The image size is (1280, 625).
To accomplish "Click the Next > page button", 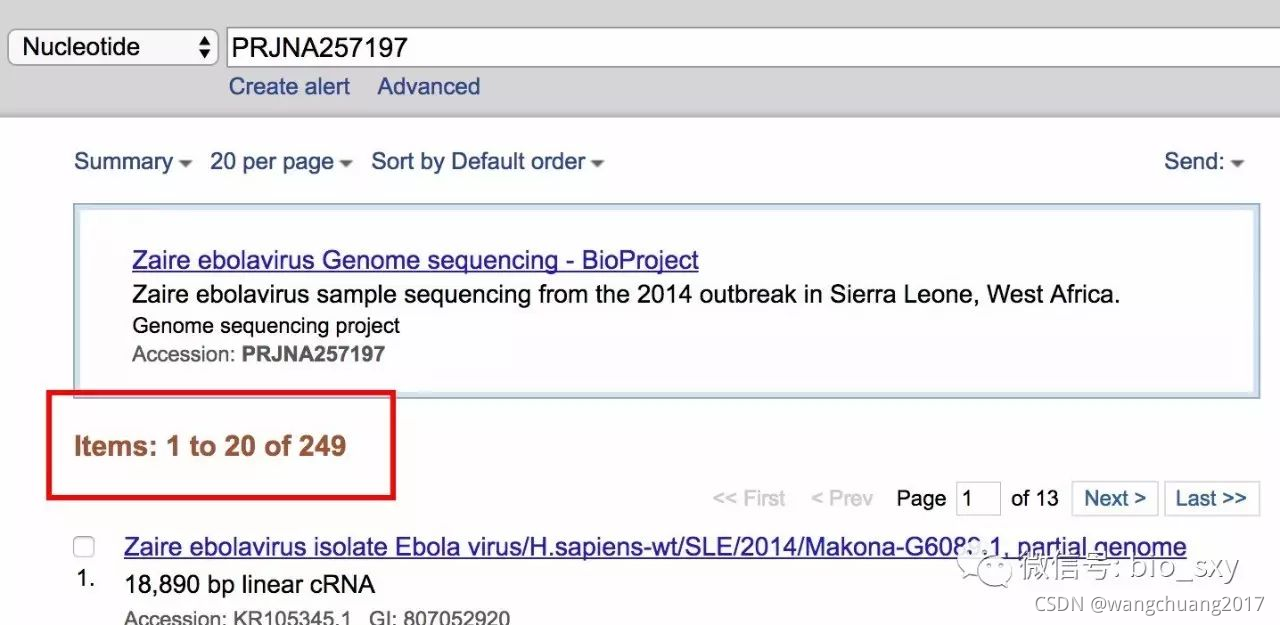I will 1114,498.
